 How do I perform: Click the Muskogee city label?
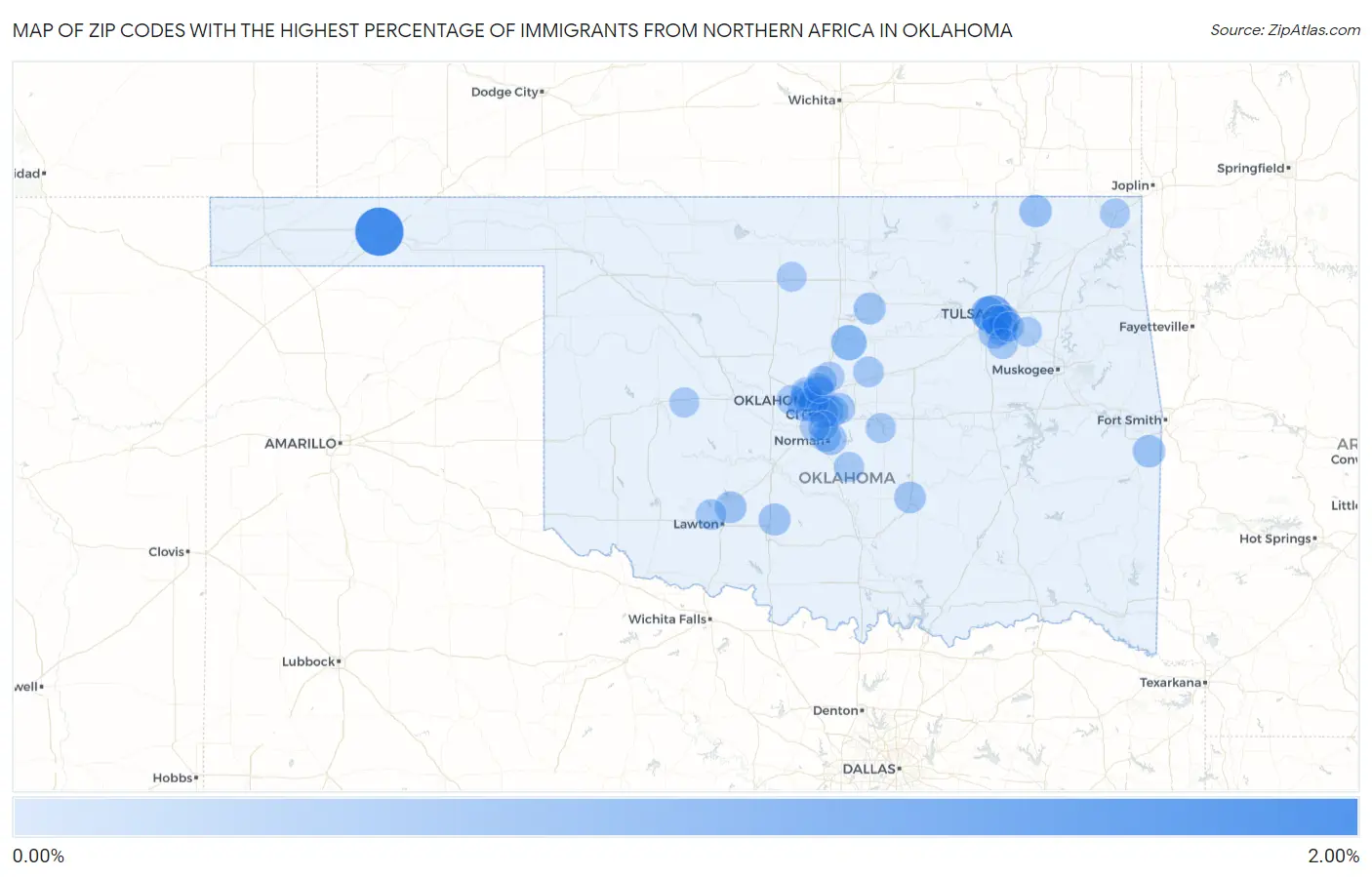(x=1023, y=370)
